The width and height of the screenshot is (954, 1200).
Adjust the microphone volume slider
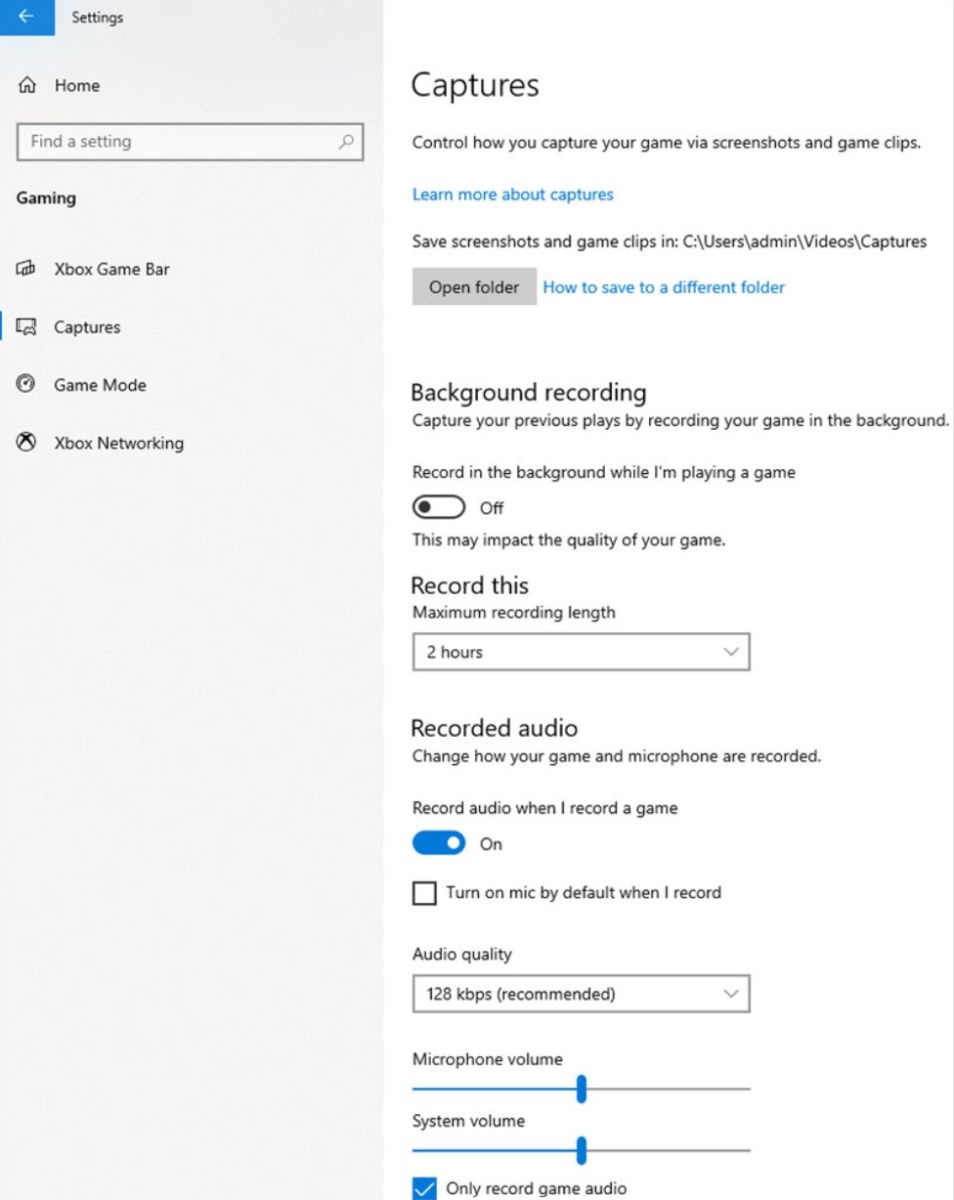point(581,1089)
